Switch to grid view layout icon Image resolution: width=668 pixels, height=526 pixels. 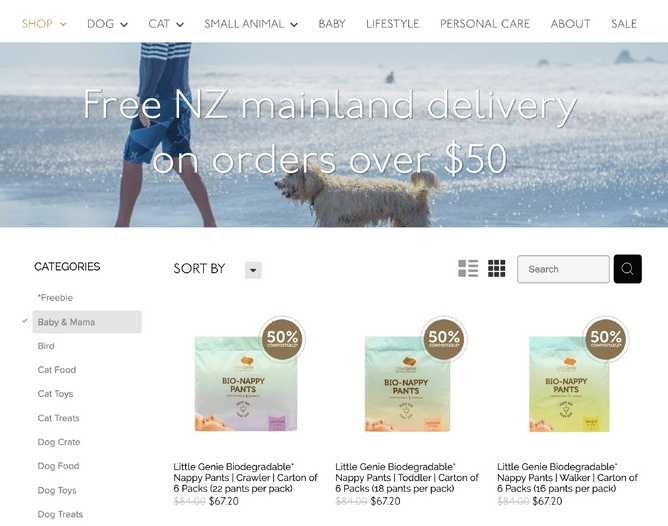(496, 268)
